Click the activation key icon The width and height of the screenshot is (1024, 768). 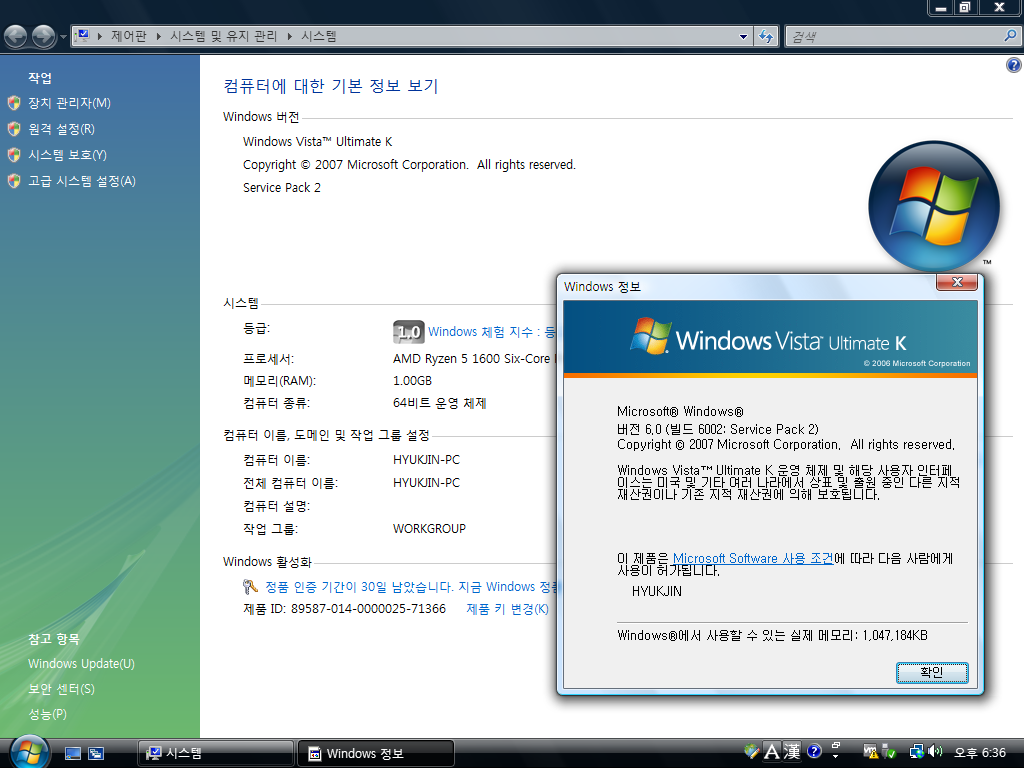coord(250,586)
